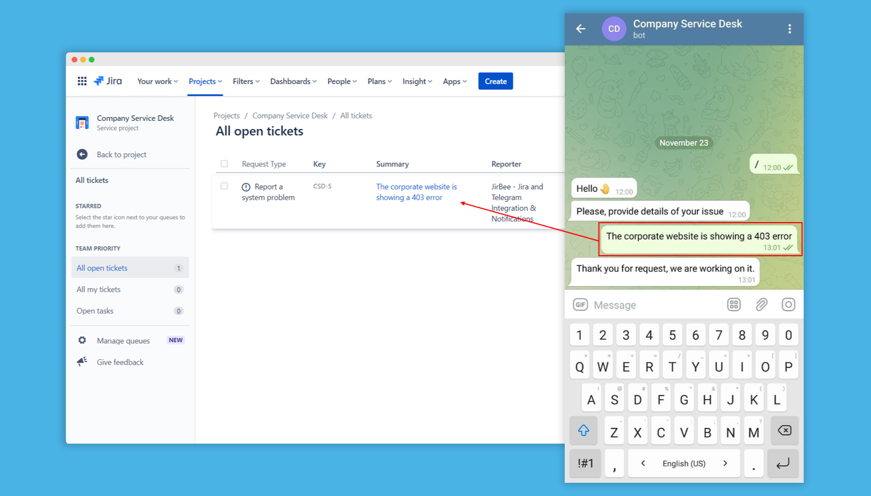Click the Jira logo

[x=108, y=81]
